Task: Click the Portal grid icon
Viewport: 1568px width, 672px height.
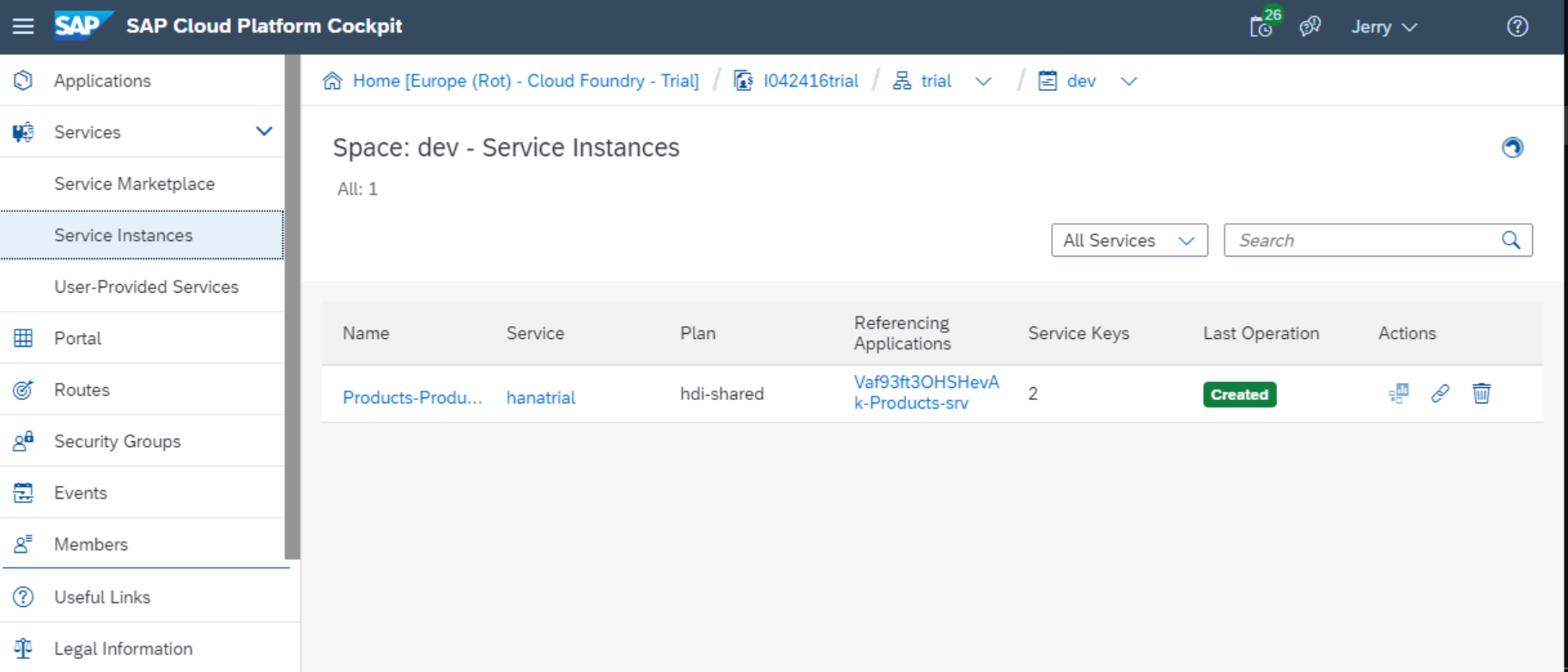Action: coord(23,338)
